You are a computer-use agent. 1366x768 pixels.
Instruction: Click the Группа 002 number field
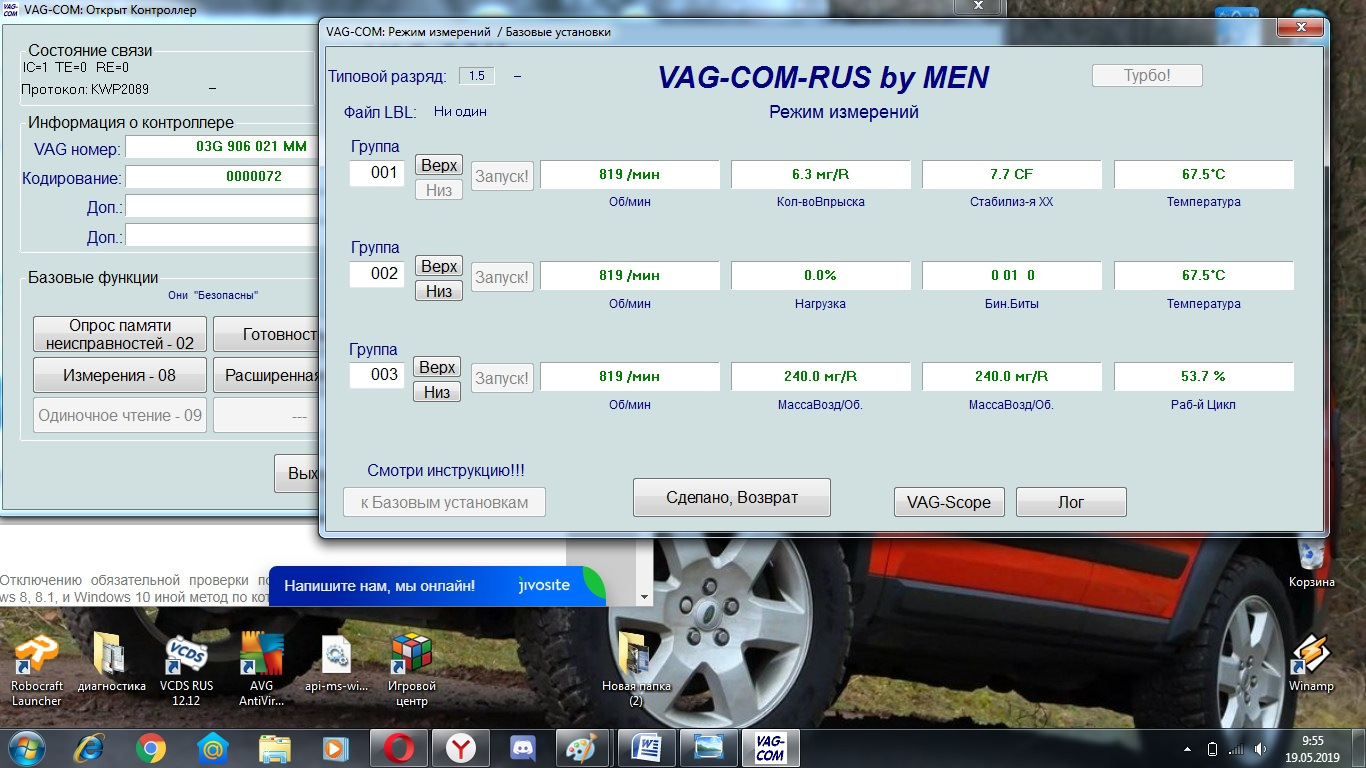377,274
